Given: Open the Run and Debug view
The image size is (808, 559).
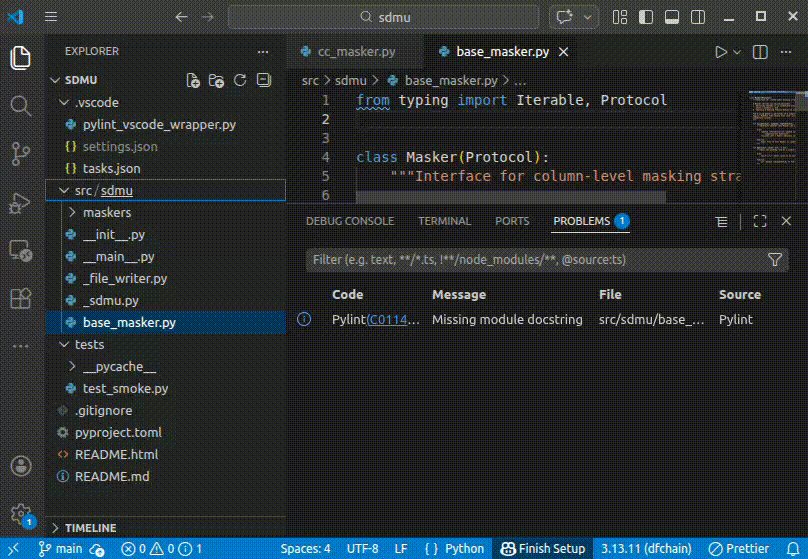Looking at the screenshot, I should [20, 202].
